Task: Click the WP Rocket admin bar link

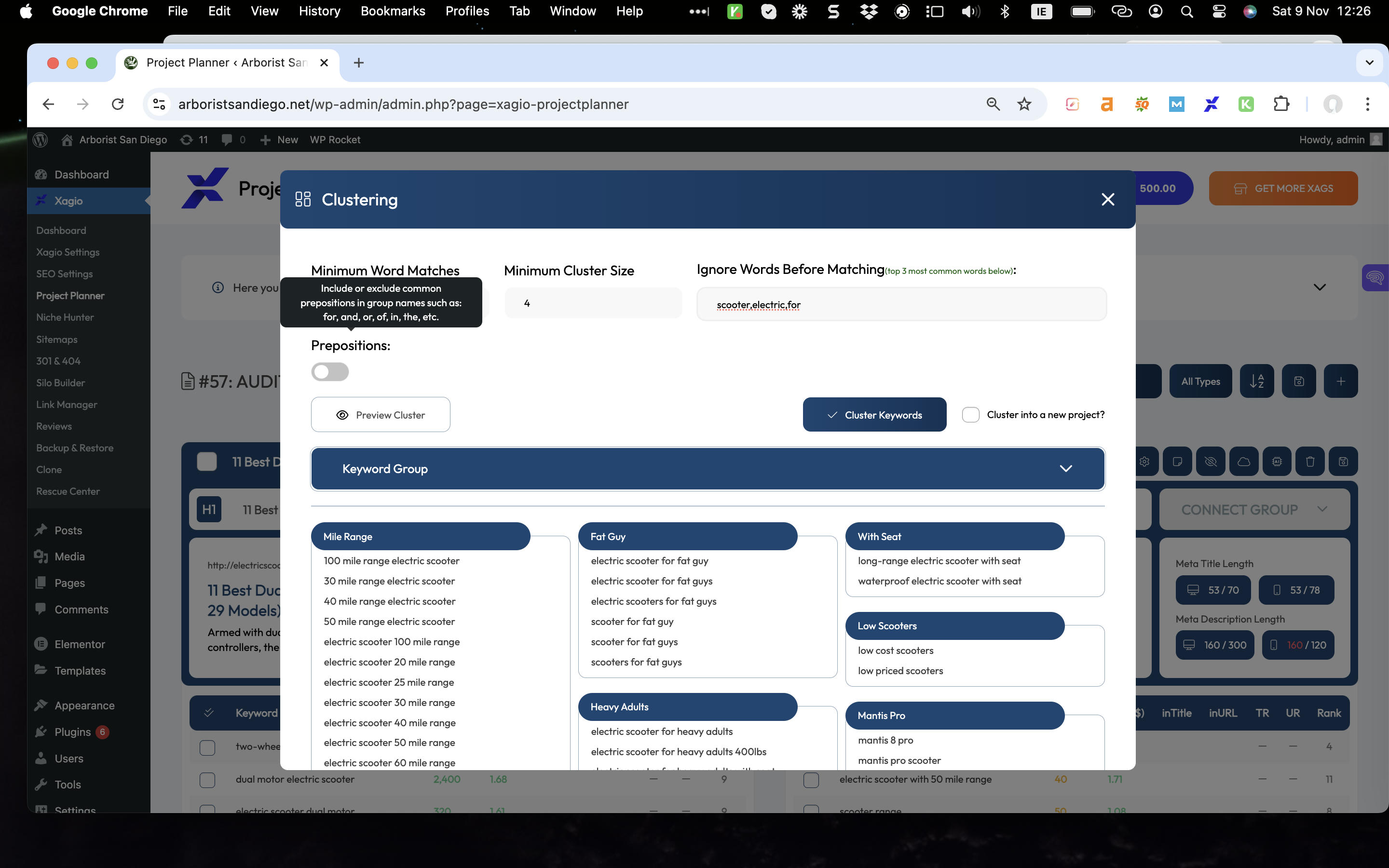Action: [x=335, y=139]
